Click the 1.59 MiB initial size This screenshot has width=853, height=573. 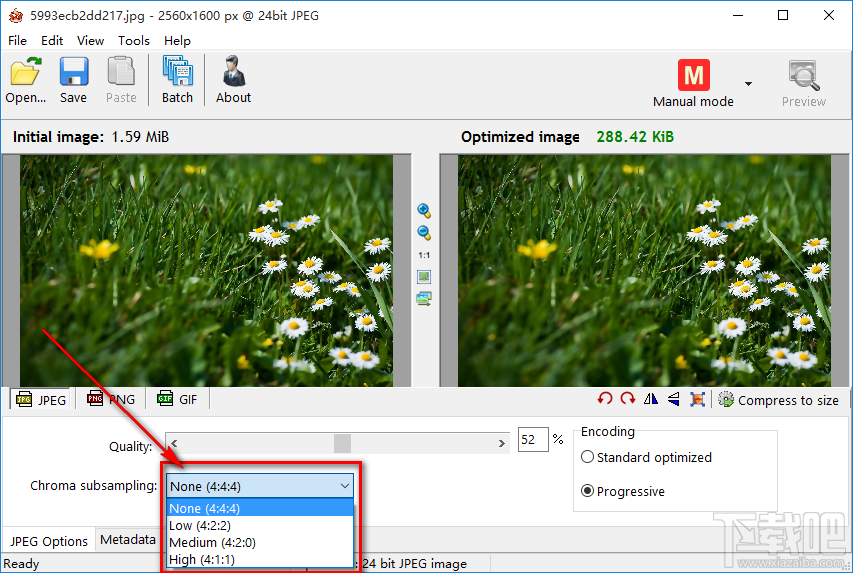pos(140,137)
